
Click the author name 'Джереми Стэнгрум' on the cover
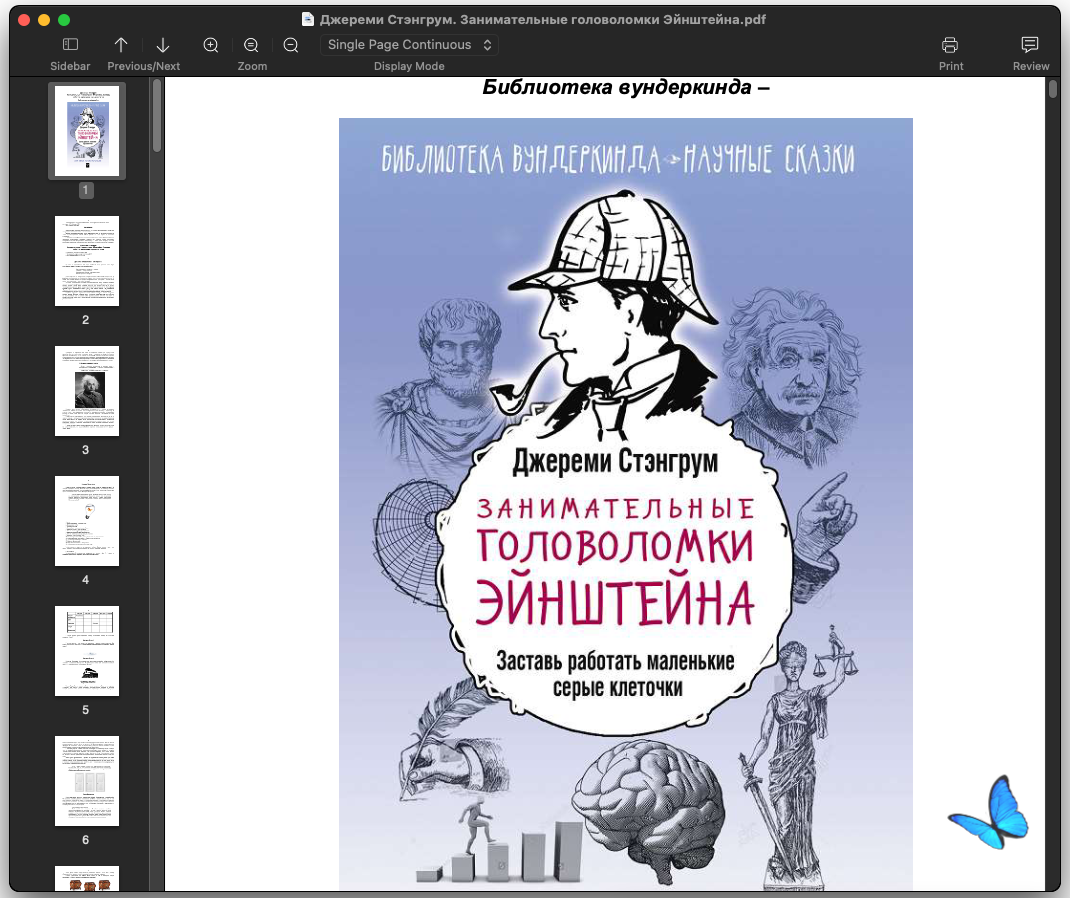coord(615,462)
